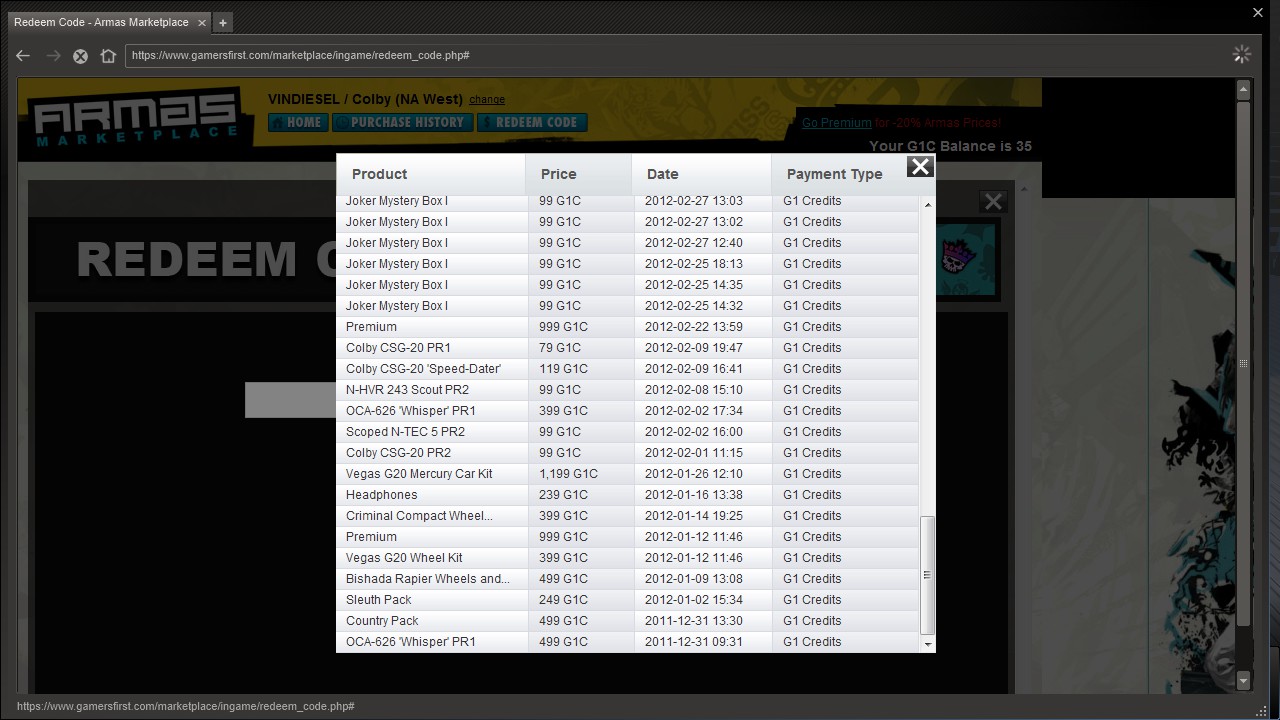The height and width of the screenshot is (720, 1280).
Task: Open REDEEM CODE page
Action: pos(532,123)
